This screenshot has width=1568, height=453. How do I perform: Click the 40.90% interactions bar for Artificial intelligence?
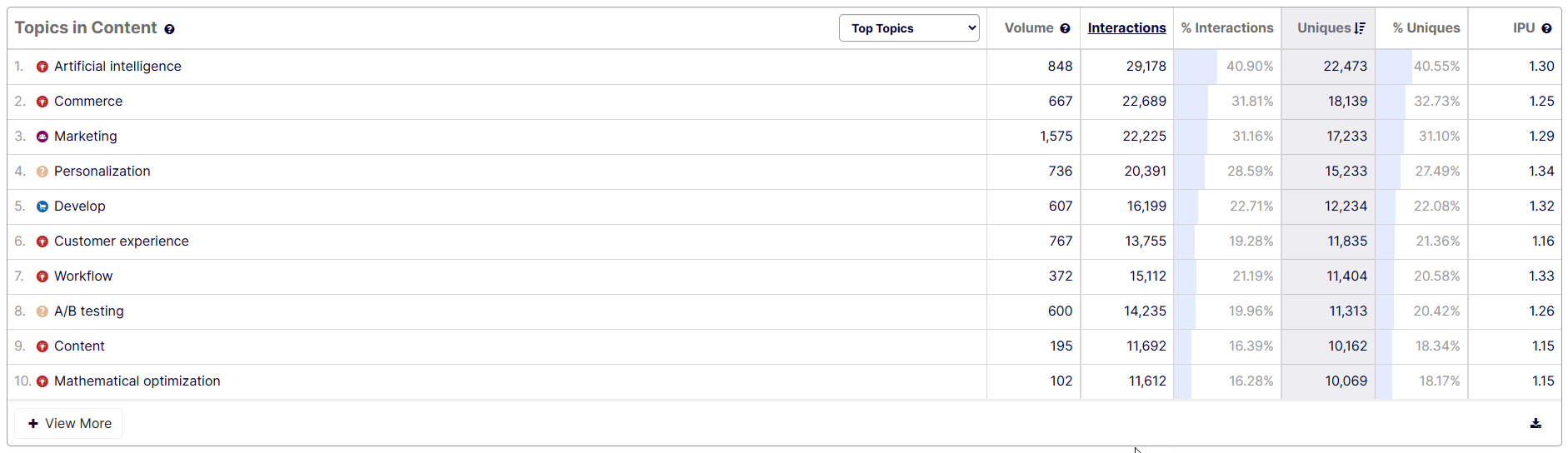click(x=1227, y=67)
